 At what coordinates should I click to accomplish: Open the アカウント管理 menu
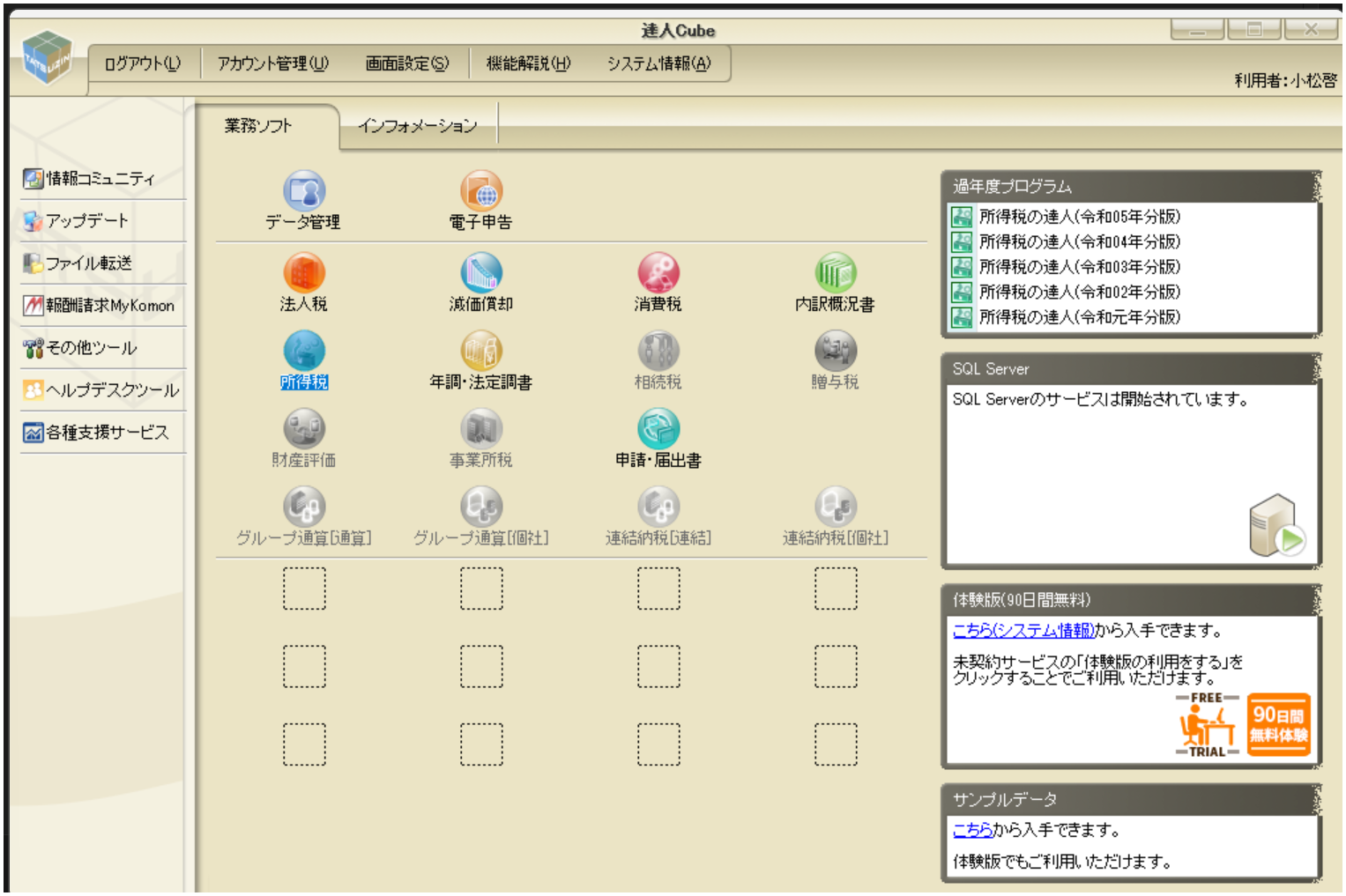tap(273, 63)
